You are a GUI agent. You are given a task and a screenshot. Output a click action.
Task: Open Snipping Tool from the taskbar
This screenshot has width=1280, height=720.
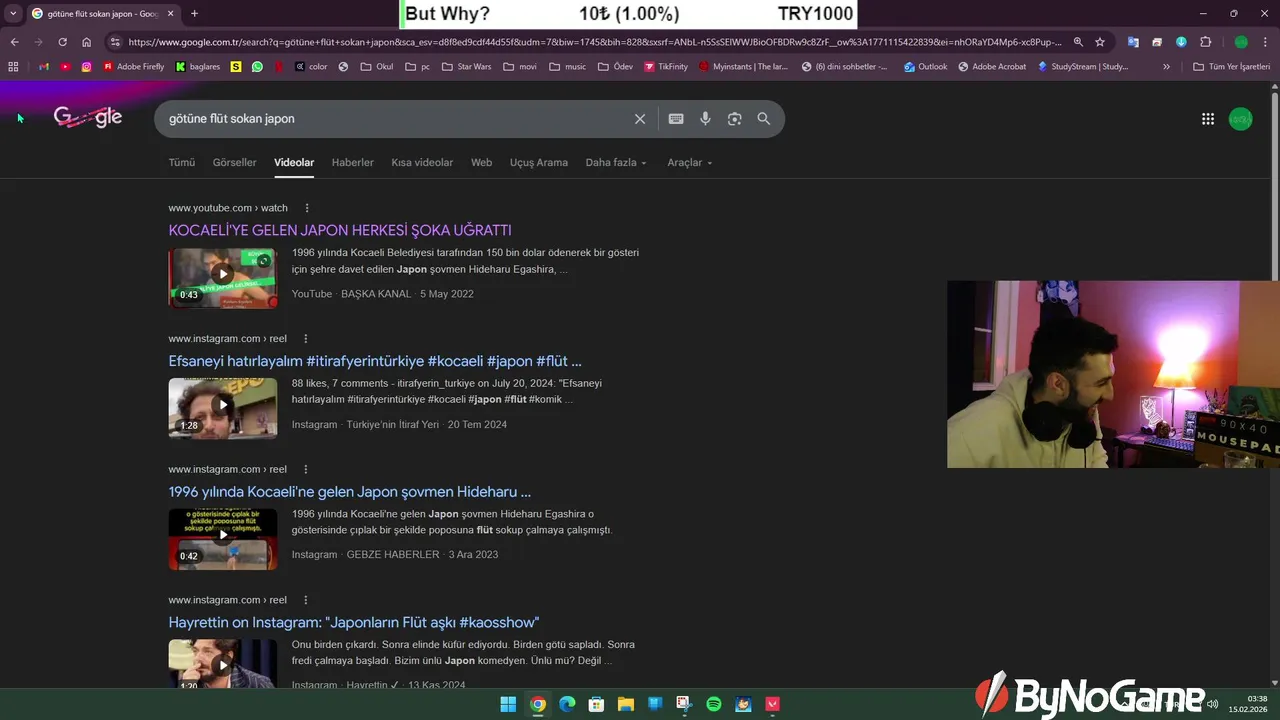(684, 704)
